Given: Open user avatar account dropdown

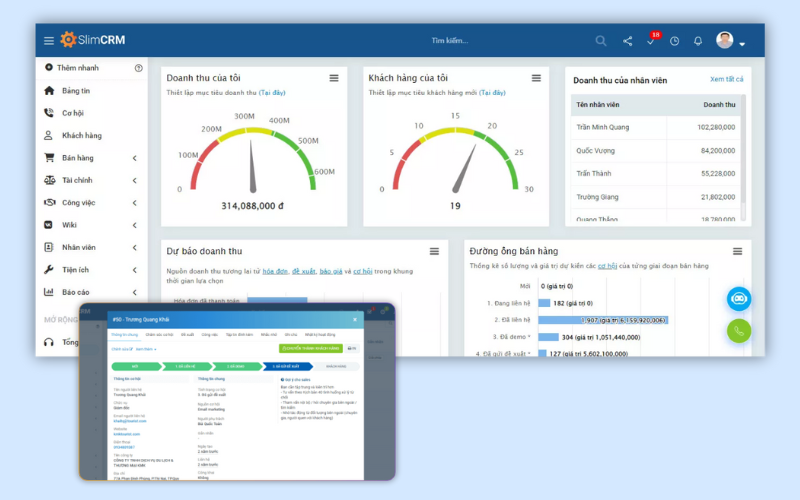Looking at the screenshot, I should coord(731,40).
